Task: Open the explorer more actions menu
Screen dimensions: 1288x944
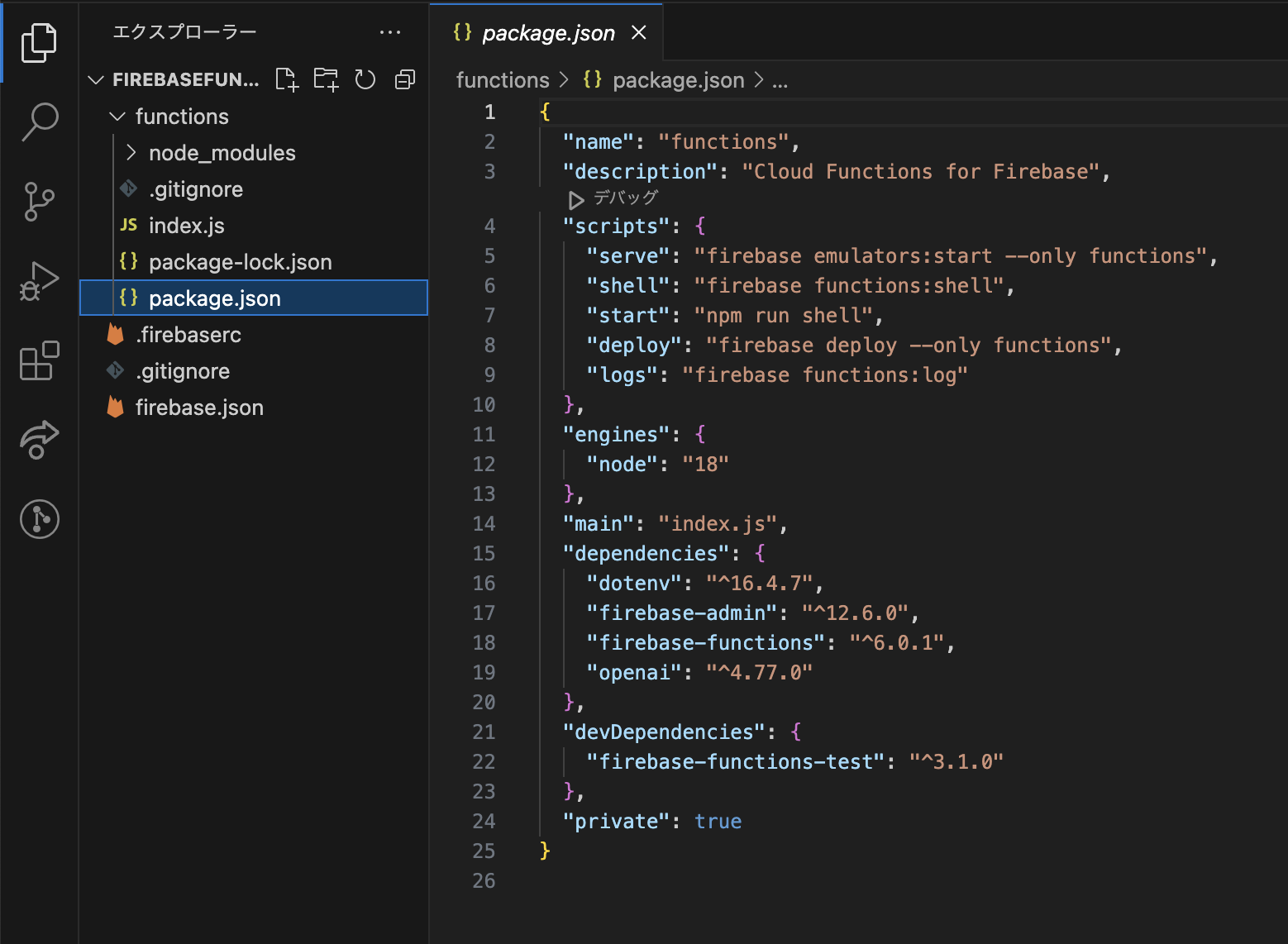Action: coord(389,32)
